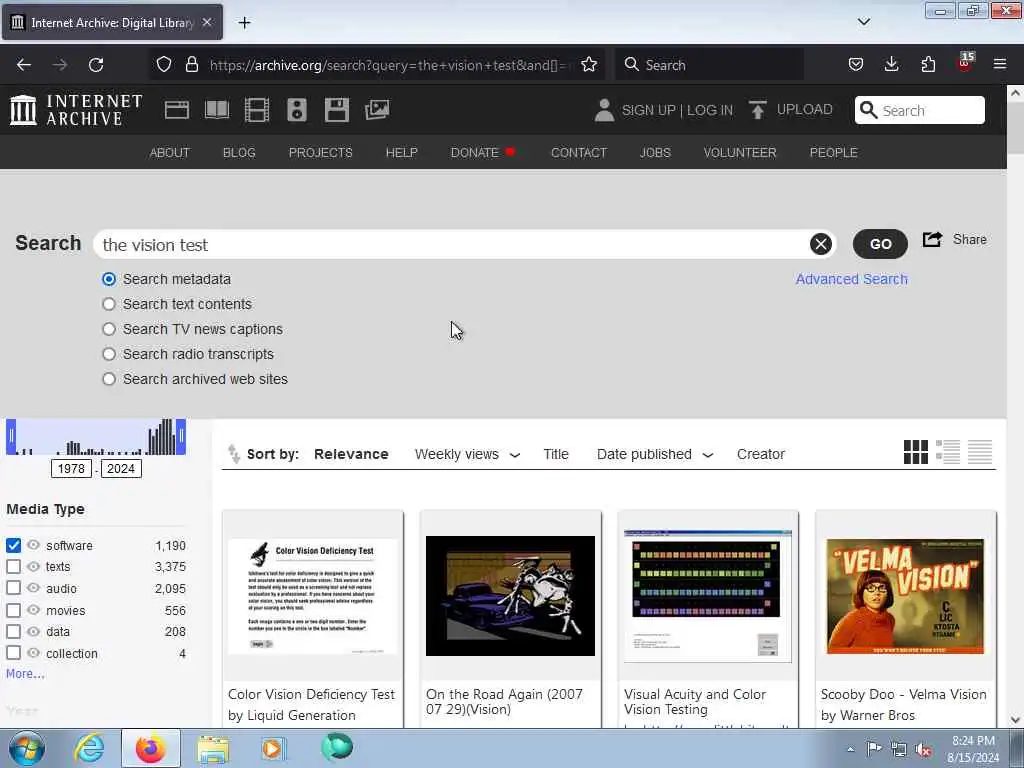The width and height of the screenshot is (1024, 768).
Task: Click the 2024 end year field
Action: tap(121, 469)
